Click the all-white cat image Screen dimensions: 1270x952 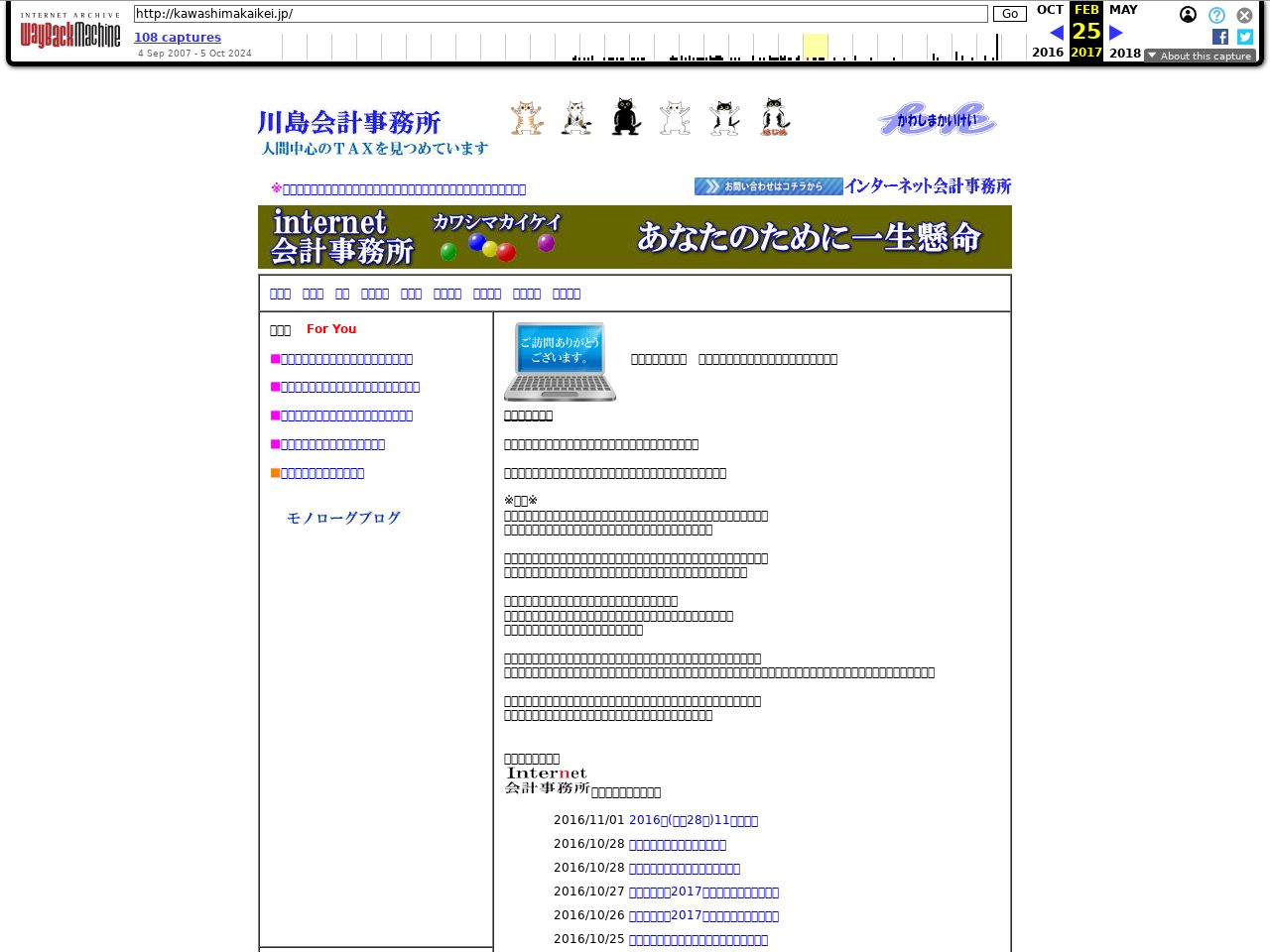675,117
